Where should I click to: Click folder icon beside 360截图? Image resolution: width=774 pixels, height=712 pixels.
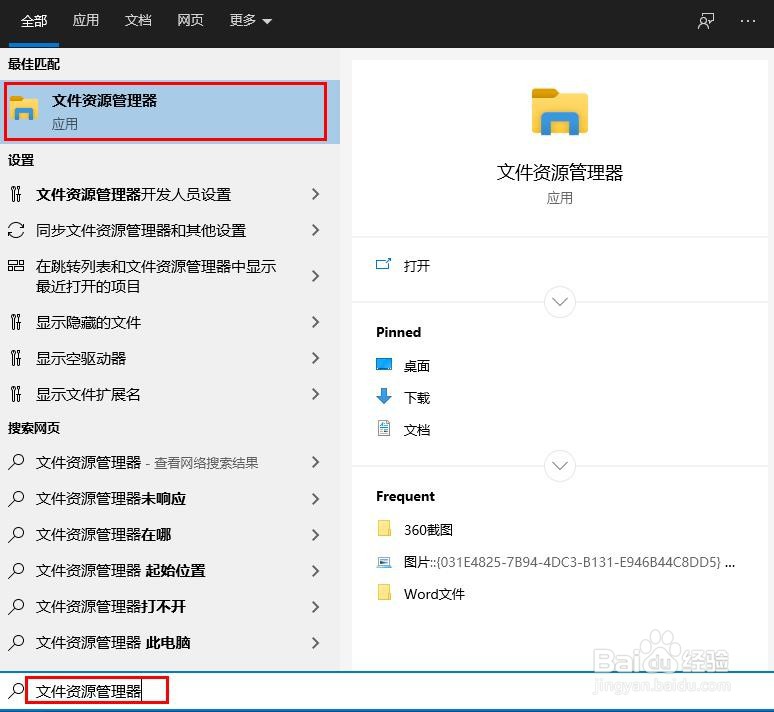(385, 528)
